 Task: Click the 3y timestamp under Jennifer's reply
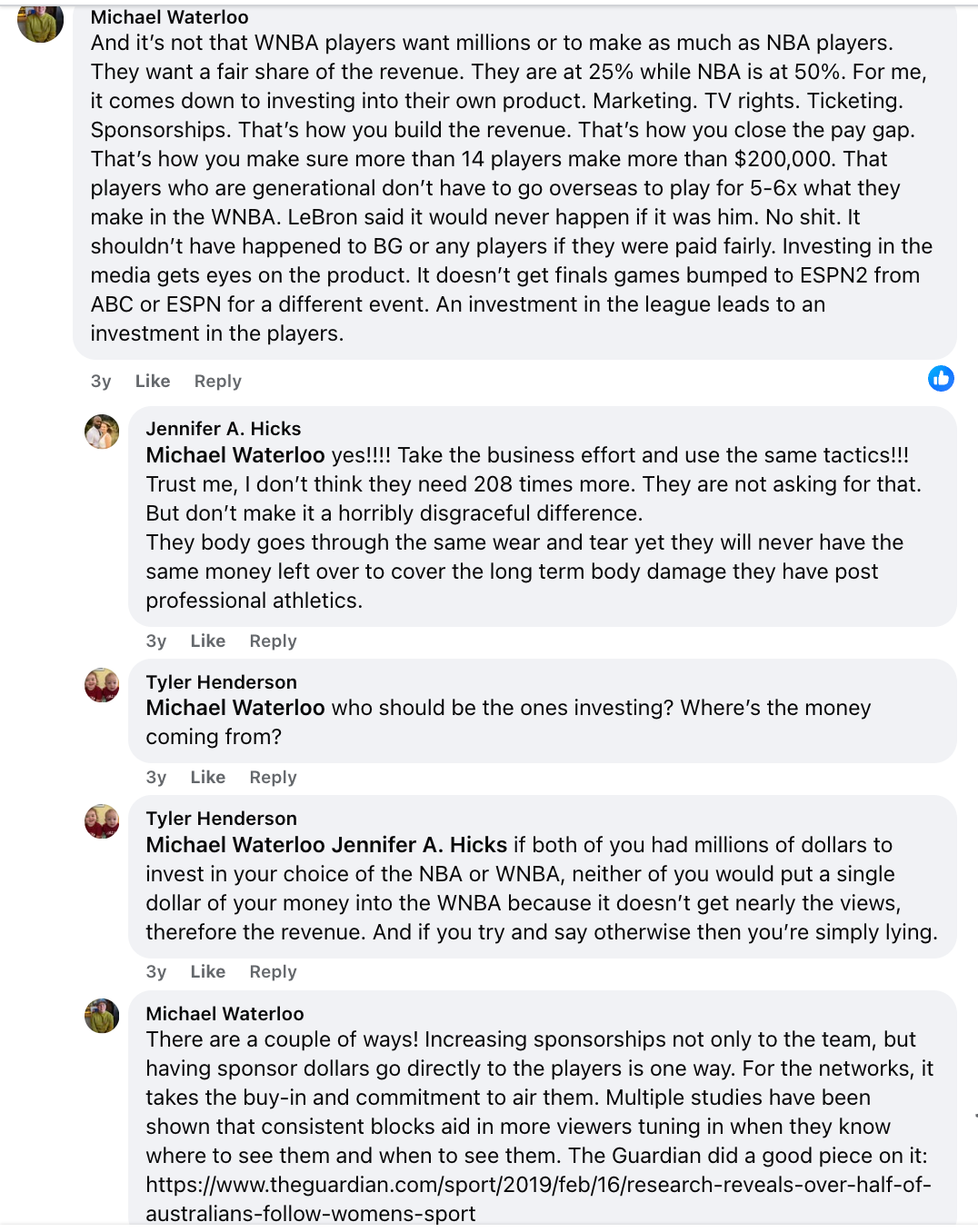click(x=156, y=641)
